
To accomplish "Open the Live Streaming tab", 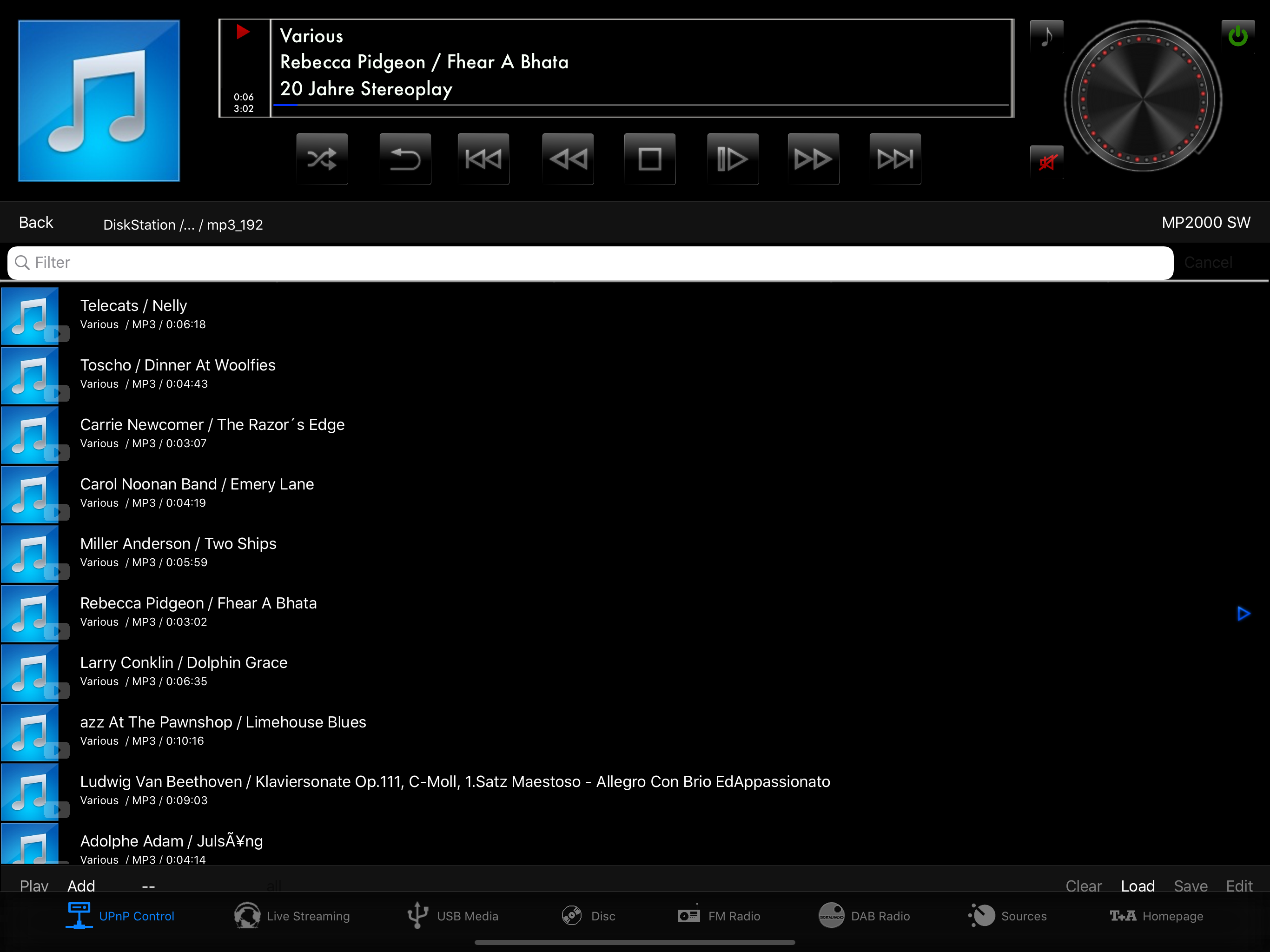I will pos(292,916).
